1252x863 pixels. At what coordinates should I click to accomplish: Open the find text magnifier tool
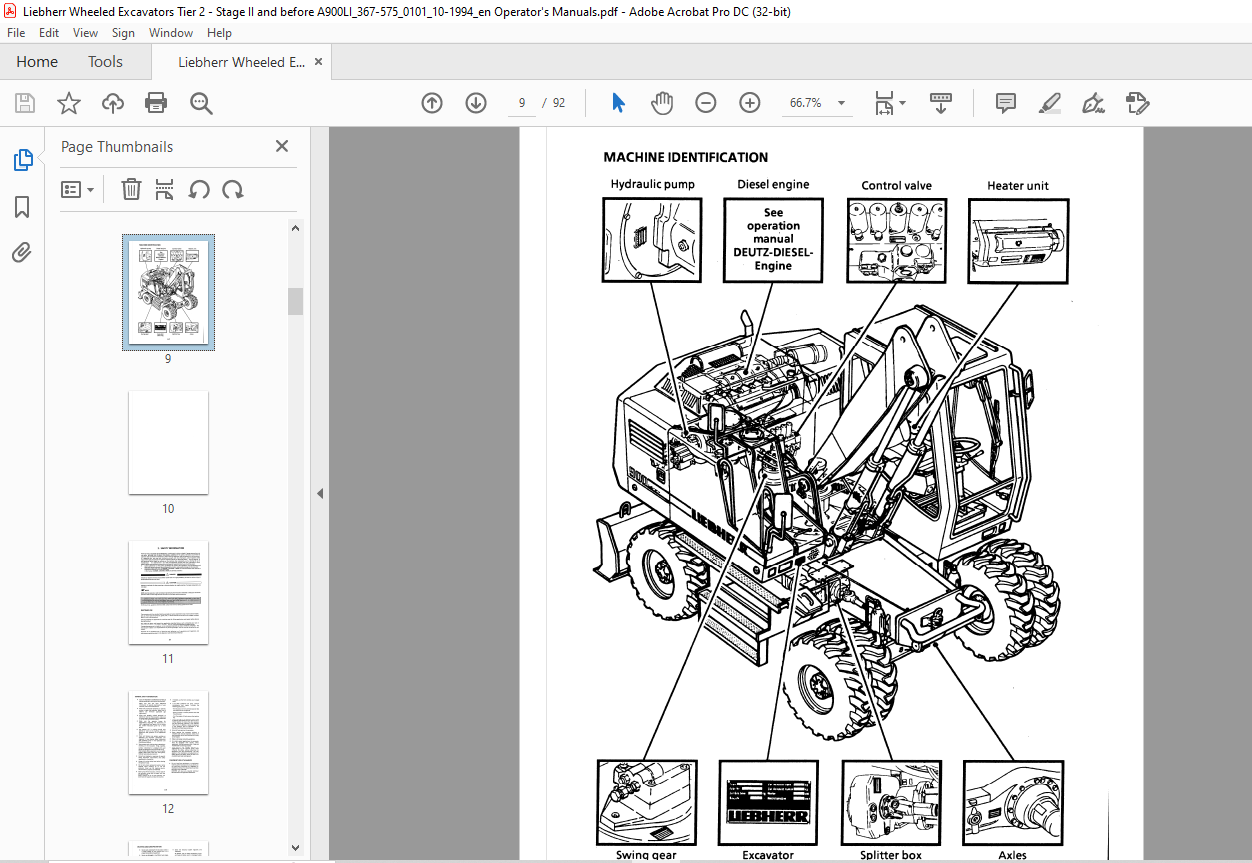201,103
